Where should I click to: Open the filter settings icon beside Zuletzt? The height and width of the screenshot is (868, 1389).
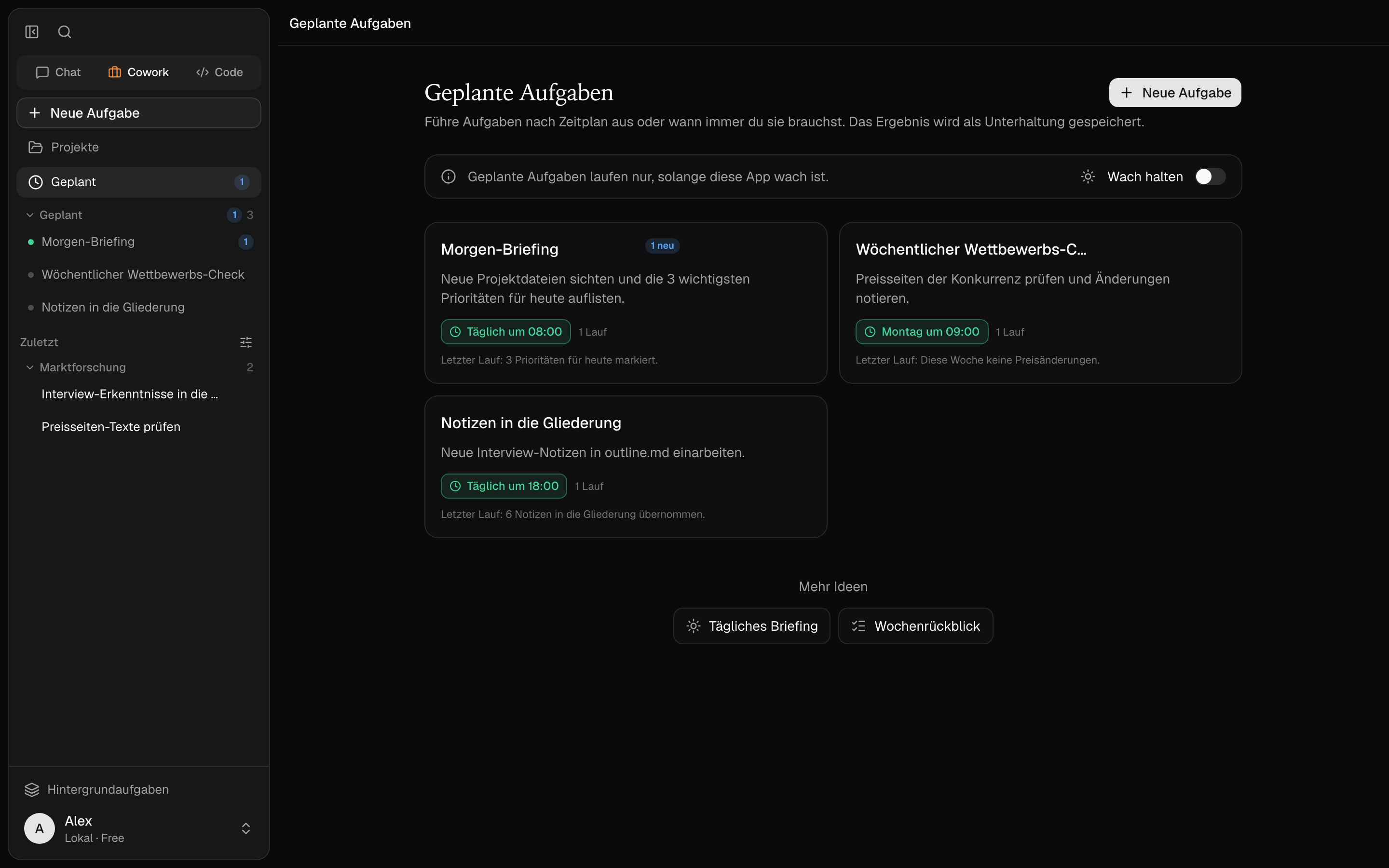pyautogui.click(x=245, y=342)
